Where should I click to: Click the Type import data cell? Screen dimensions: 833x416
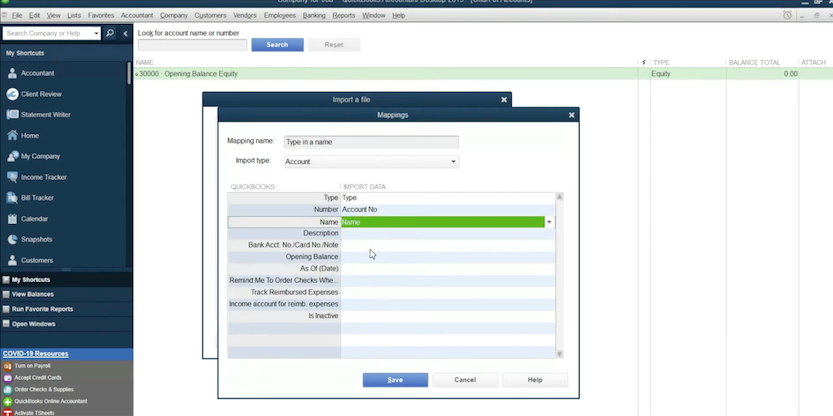tap(448, 198)
